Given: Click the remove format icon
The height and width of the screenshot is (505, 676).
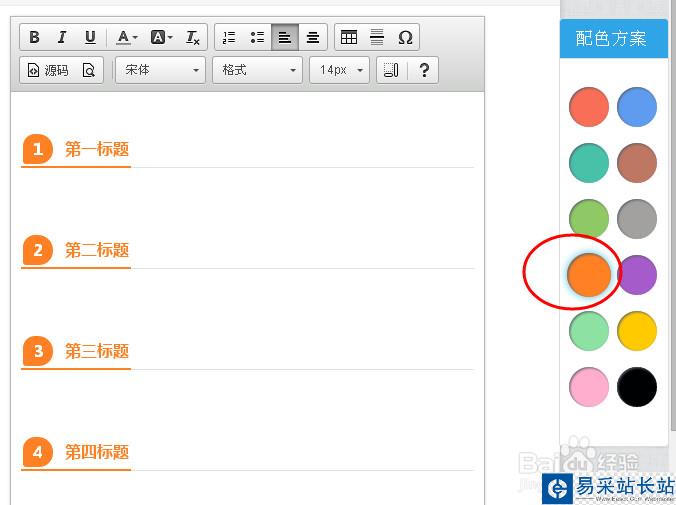Looking at the screenshot, I should tap(192, 38).
